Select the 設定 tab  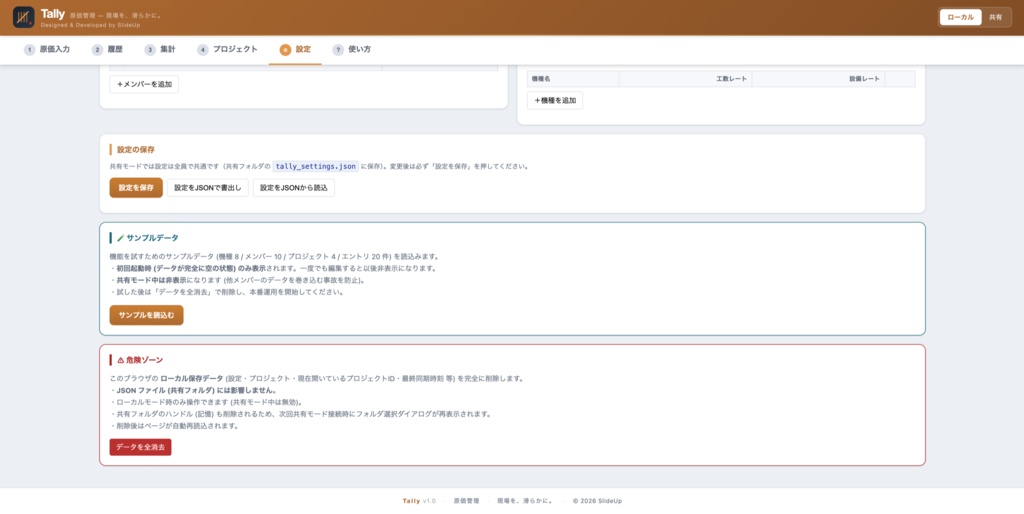[295, 50]
